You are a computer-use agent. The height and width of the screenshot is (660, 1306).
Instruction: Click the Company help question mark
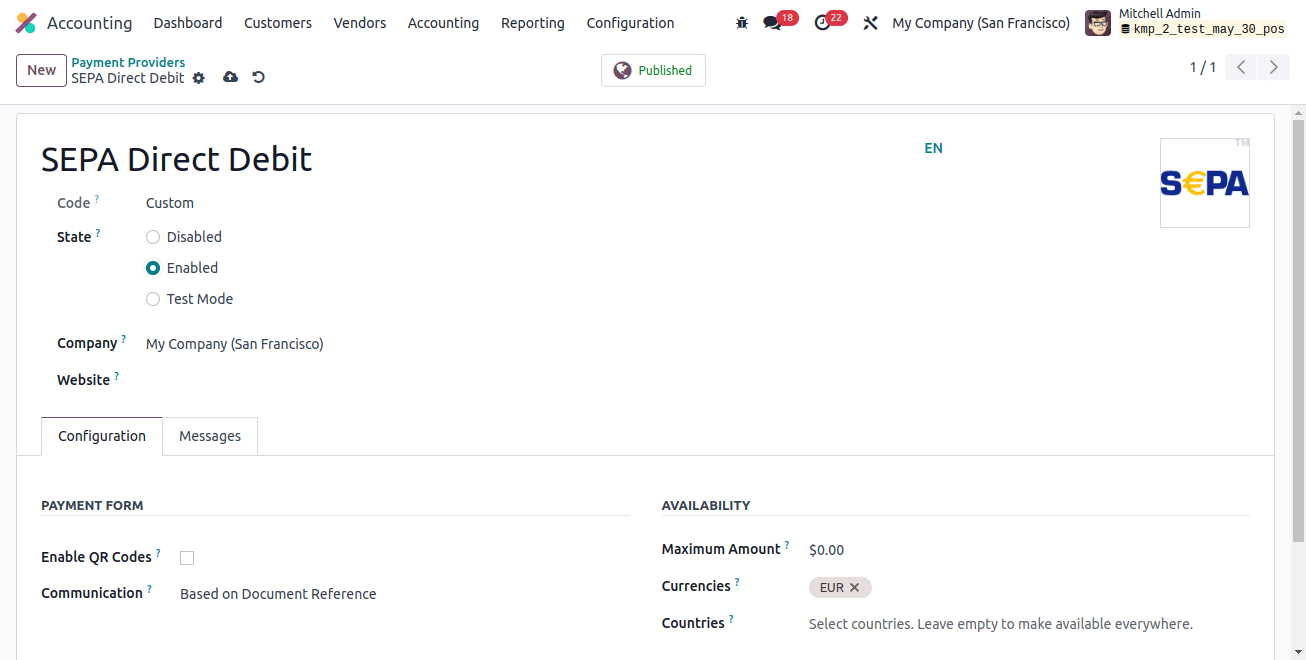coord(124,339)
